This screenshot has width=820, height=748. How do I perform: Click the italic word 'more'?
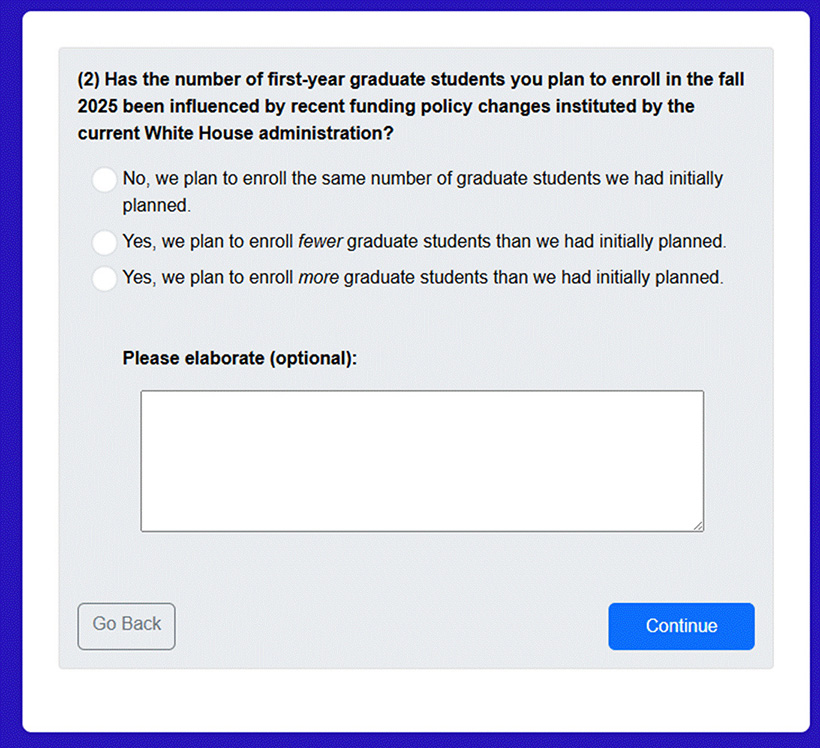[x=319, y=278]
